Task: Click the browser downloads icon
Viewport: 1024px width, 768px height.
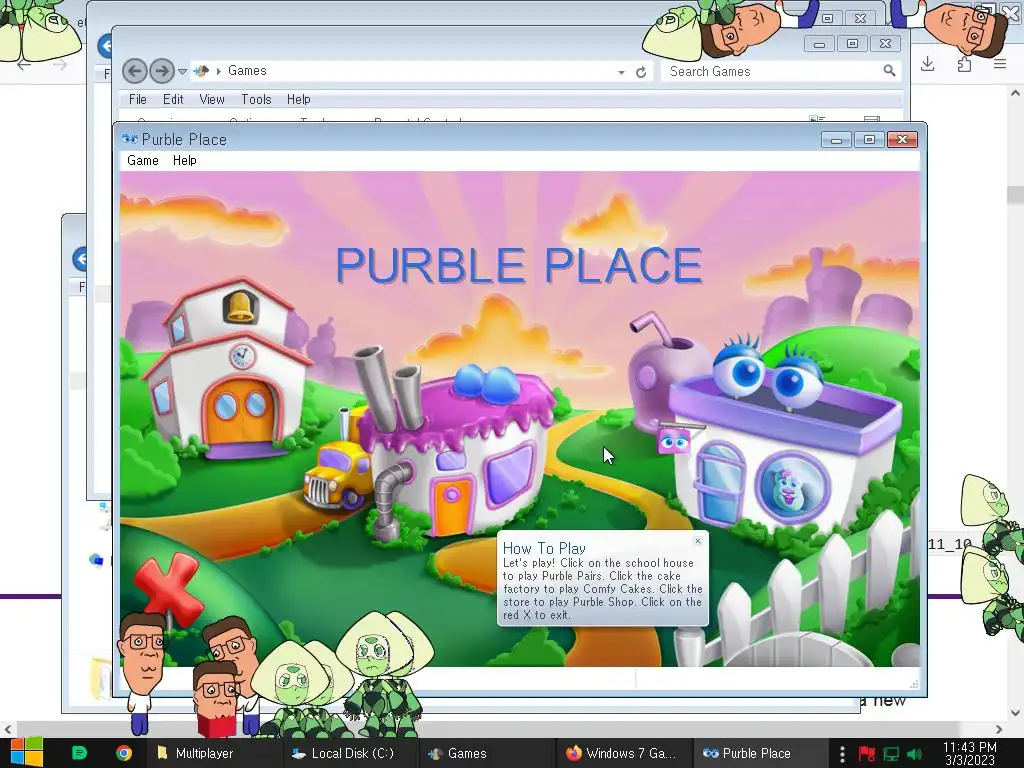Action: tap(927, 64)
